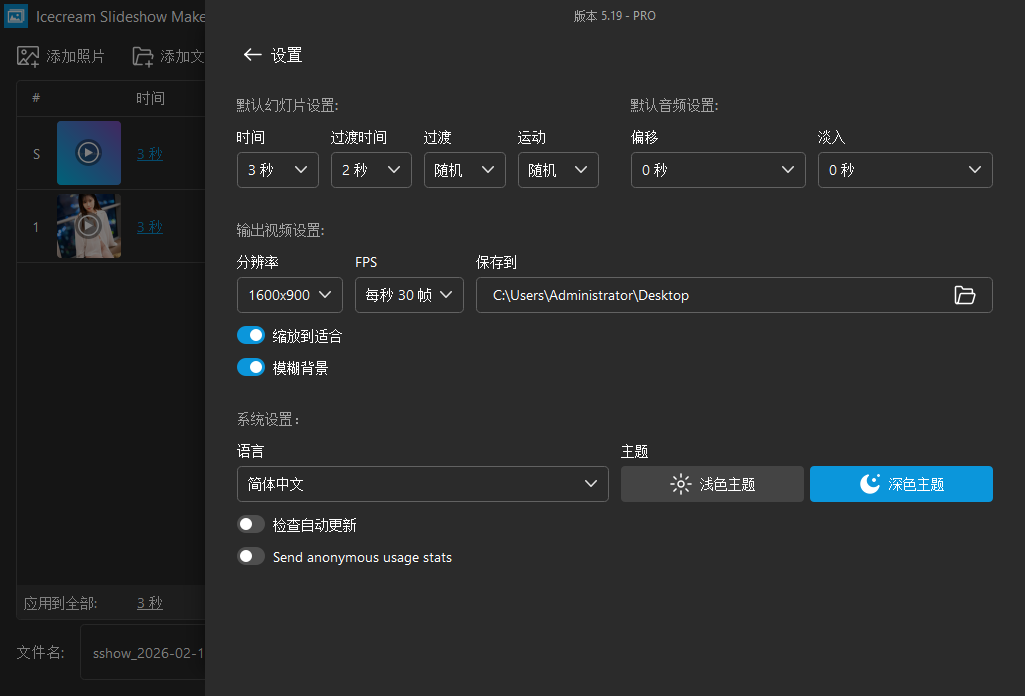The image size is (1025, 696).
Task: Click the 文件名 input field
Action: pyautogui.click(x=150, y=652)
